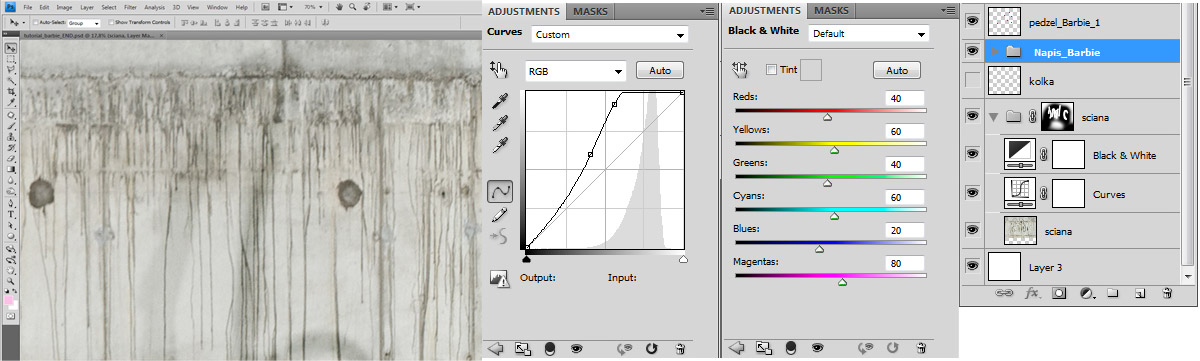
Task: Click Auto button in Black & White panel
Action: 897,70
